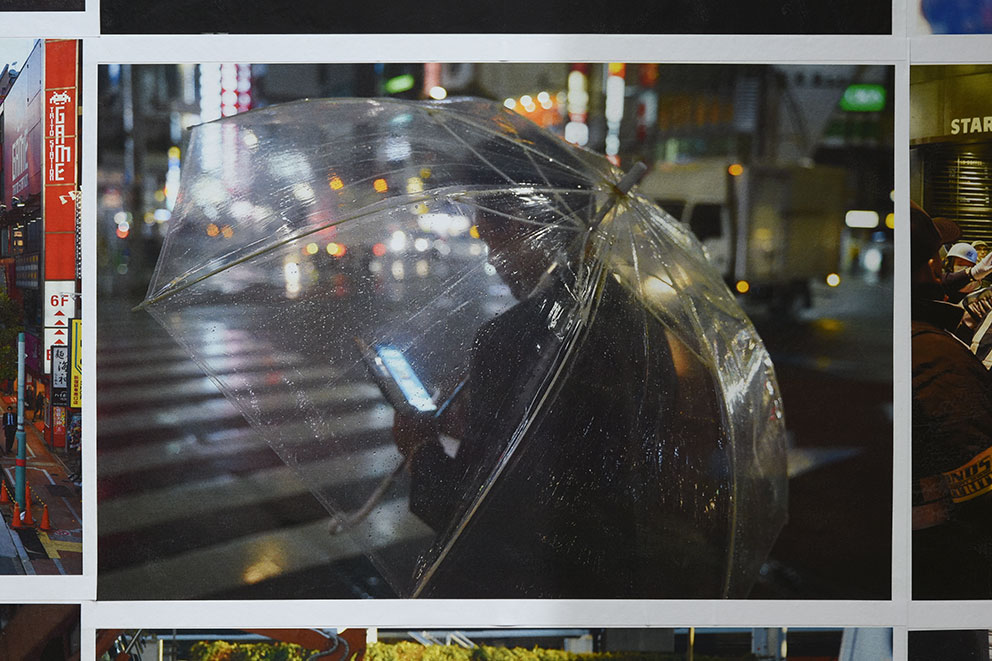
Task: Open the transparent umbrella street photo
Action: tap(494, 331)
